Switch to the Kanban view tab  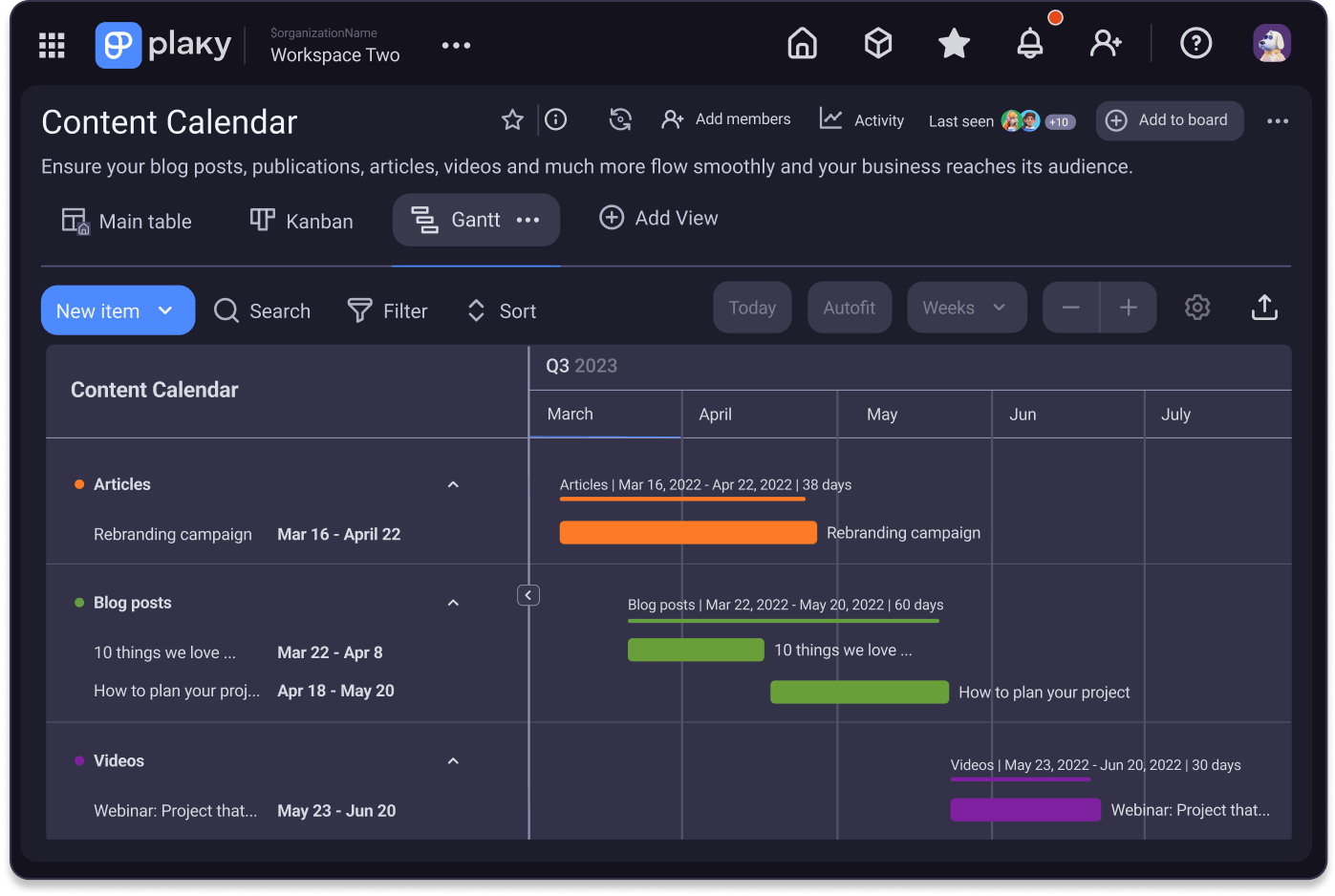pos(301,221)
